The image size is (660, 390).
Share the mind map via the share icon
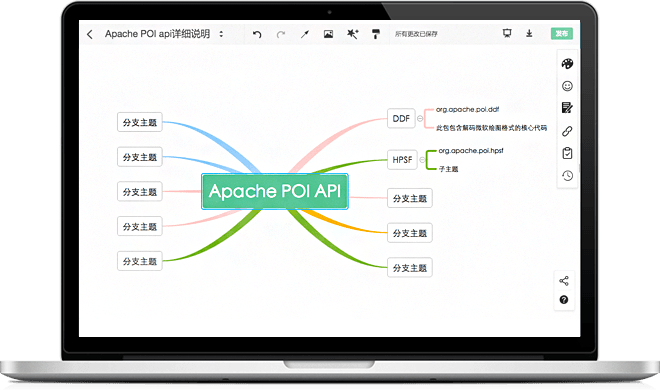(564, 281)
